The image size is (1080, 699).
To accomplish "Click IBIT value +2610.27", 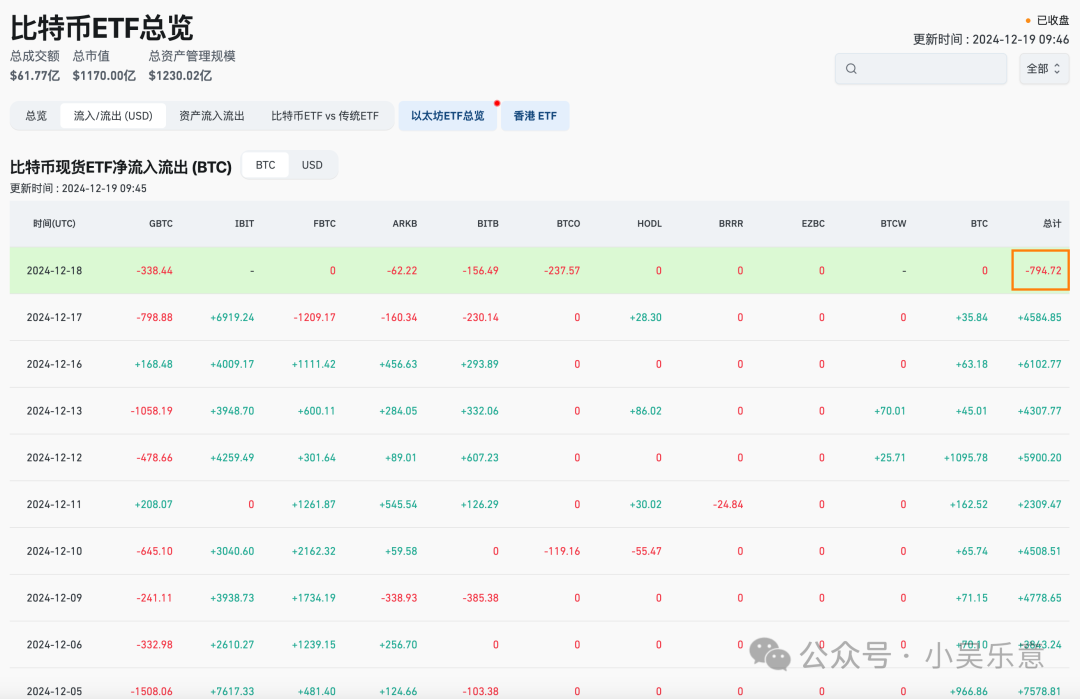I will [232, 645].
